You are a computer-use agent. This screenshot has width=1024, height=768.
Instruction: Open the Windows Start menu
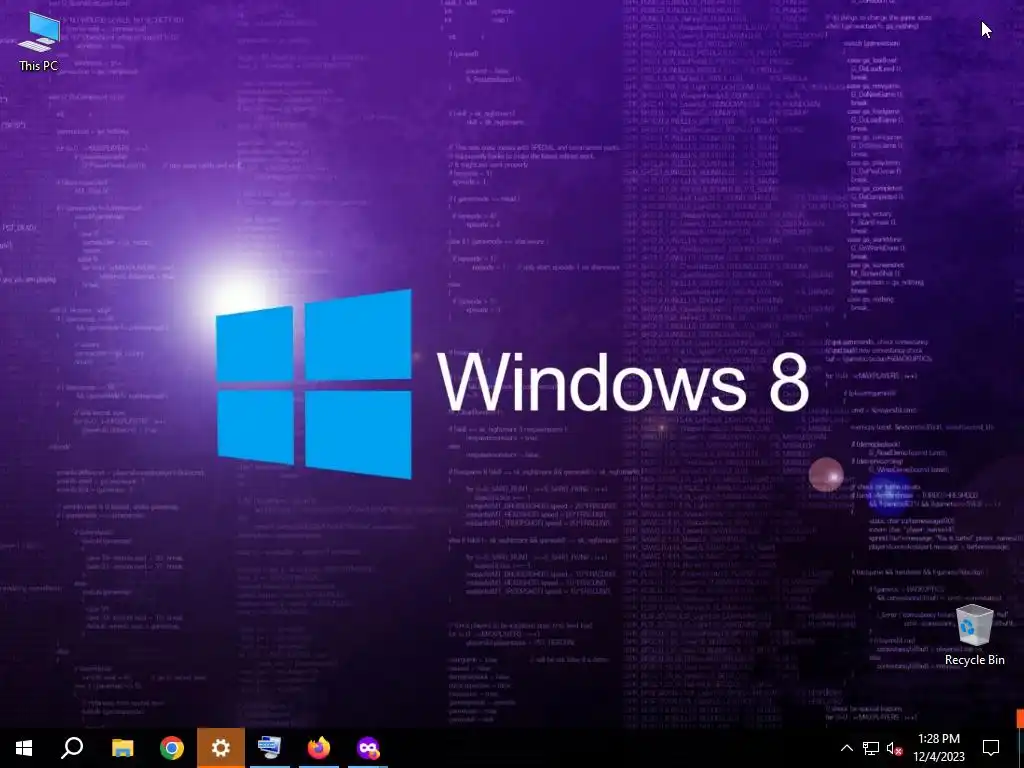tap(24, 748)
